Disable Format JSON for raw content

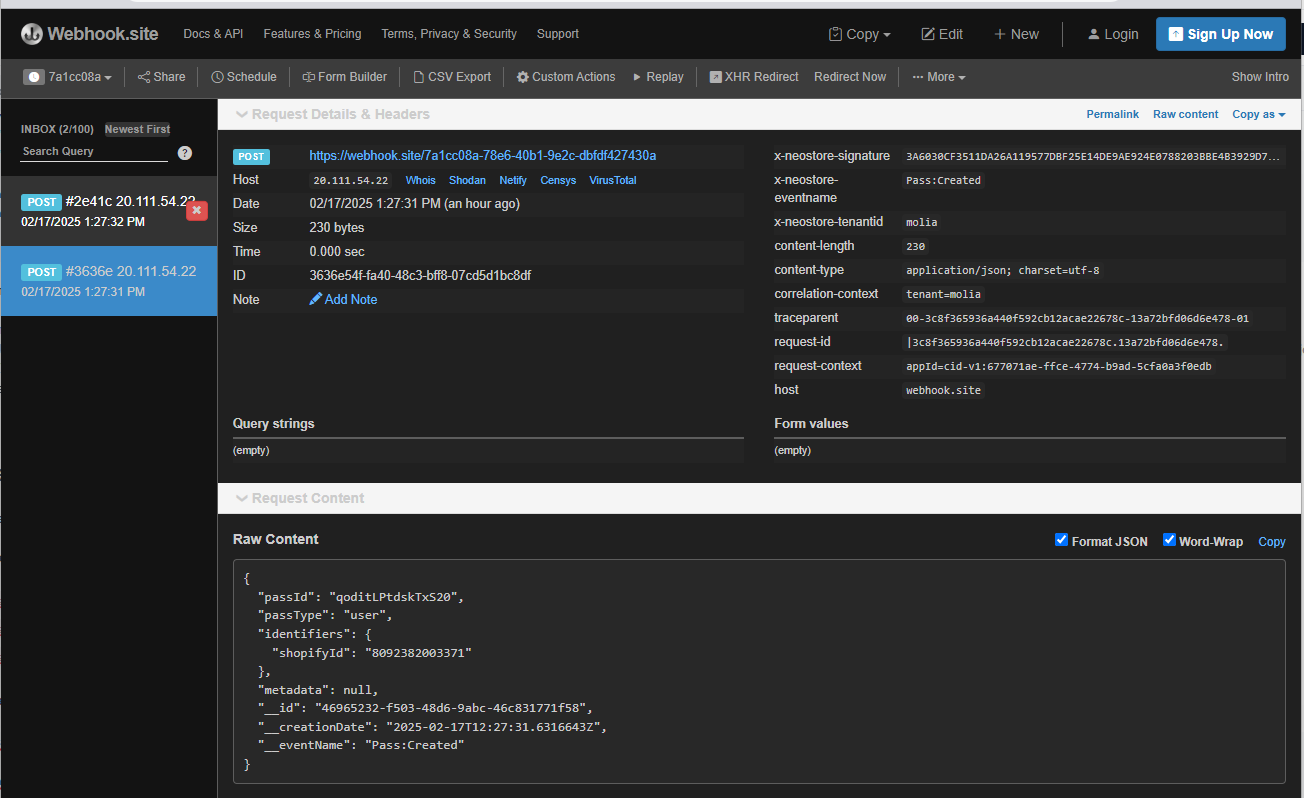pos(1061,539)
